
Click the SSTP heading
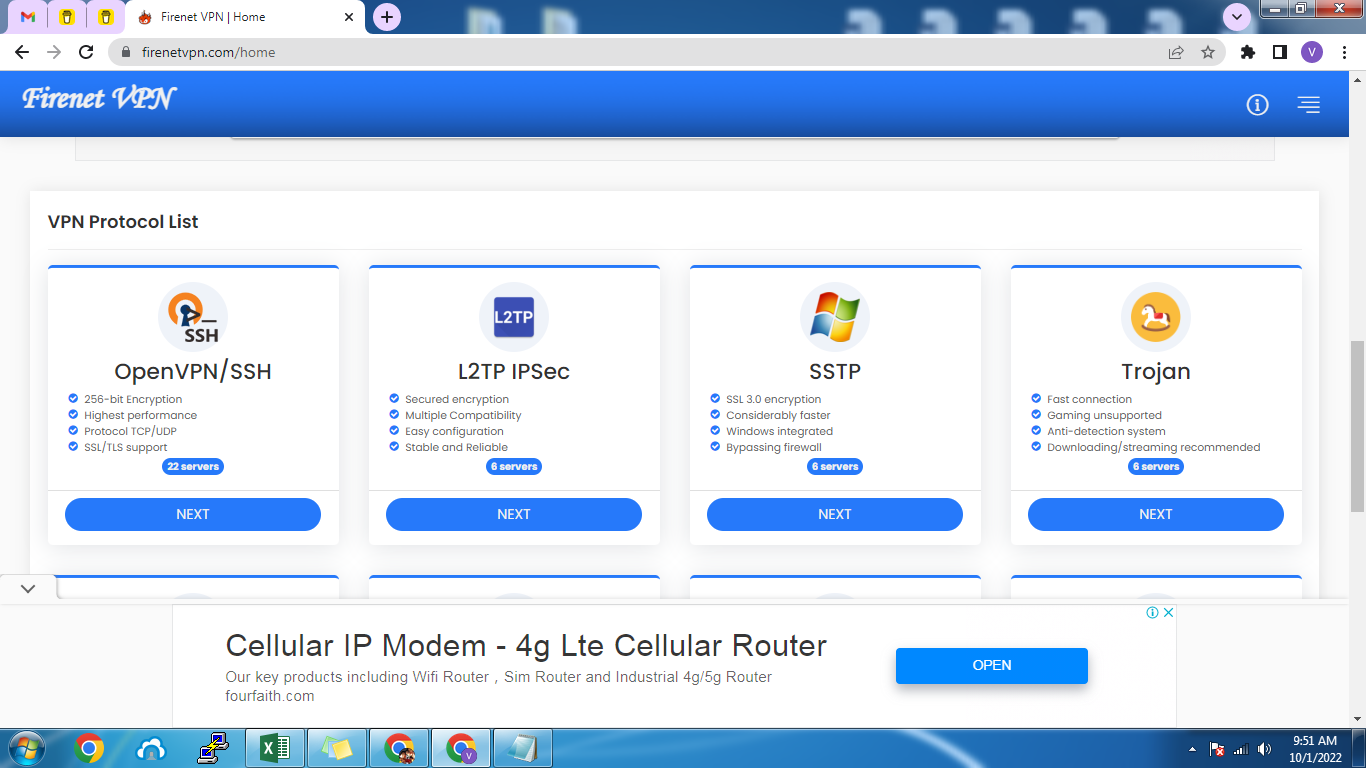(835, 371)
